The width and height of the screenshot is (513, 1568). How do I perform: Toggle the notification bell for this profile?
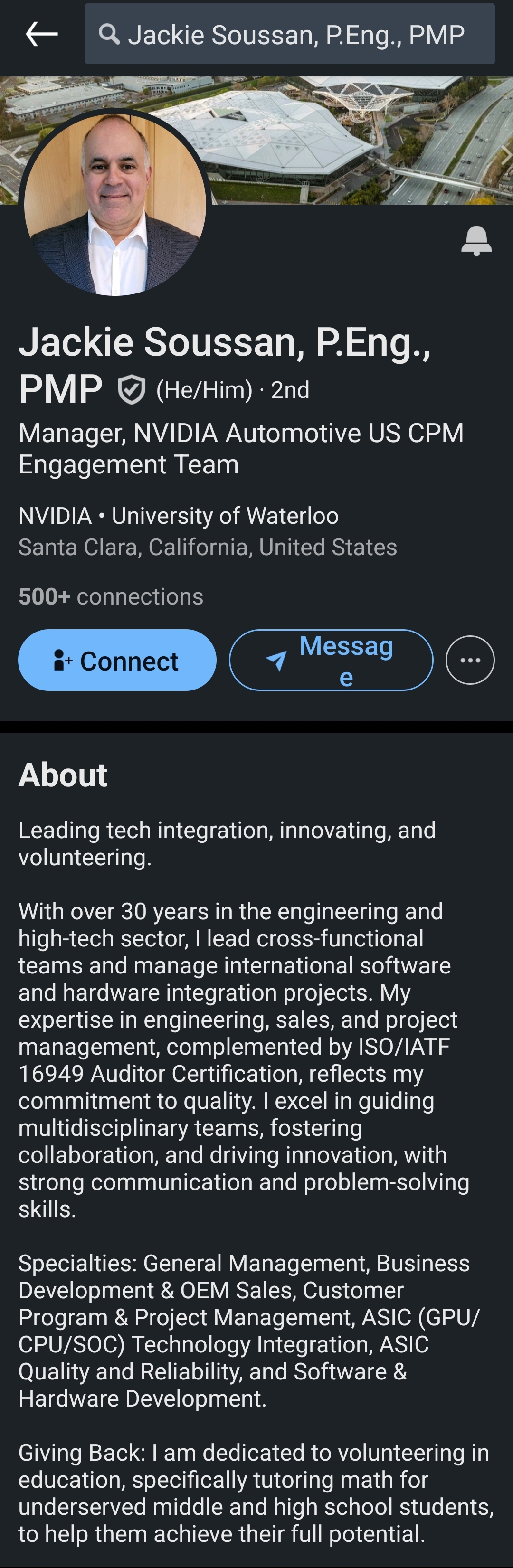(476, 240)
